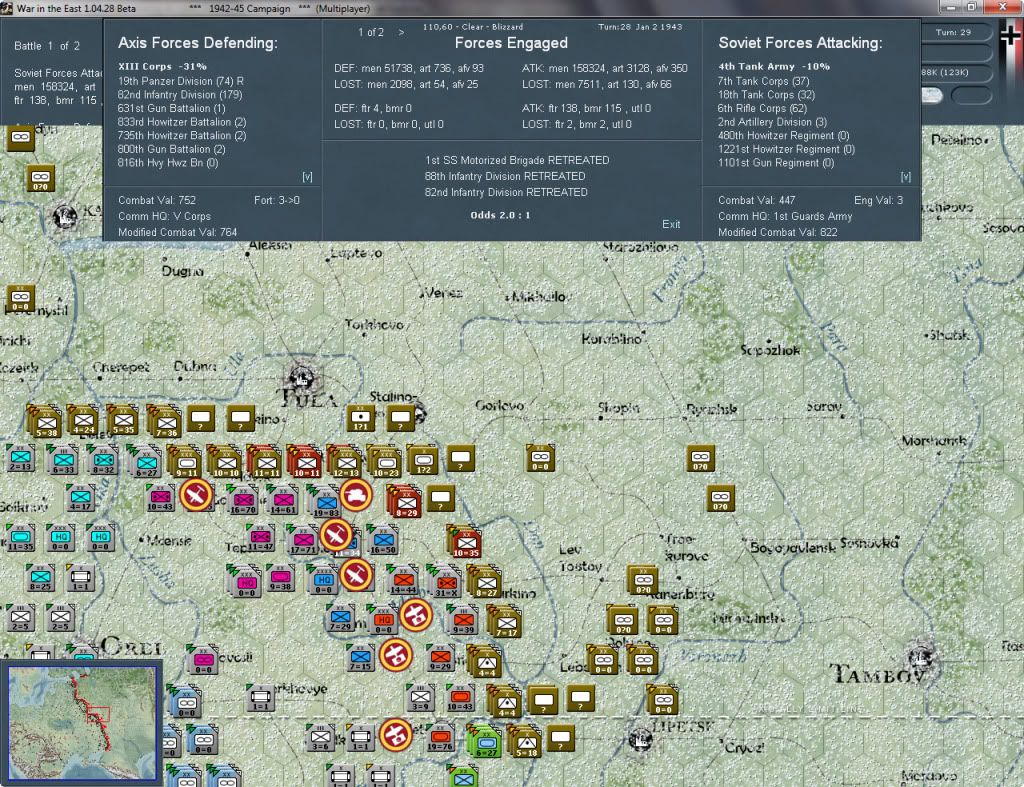Click the German cross flag emblem
This screenshot has height=787, width=1024.
(x=1010, y=37)
